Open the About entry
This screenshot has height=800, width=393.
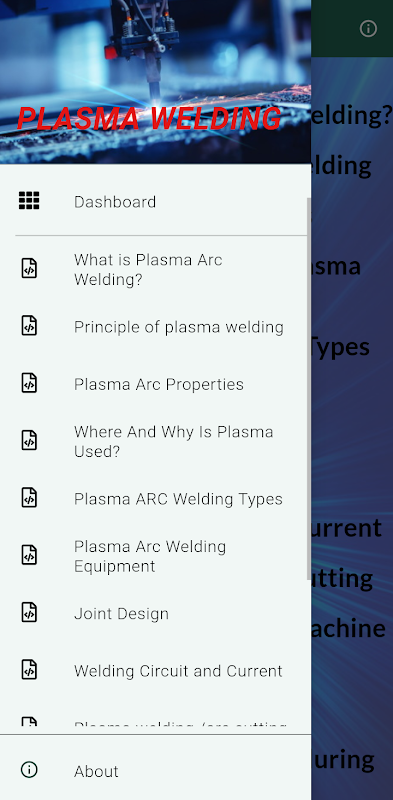(x=155, y=770)
